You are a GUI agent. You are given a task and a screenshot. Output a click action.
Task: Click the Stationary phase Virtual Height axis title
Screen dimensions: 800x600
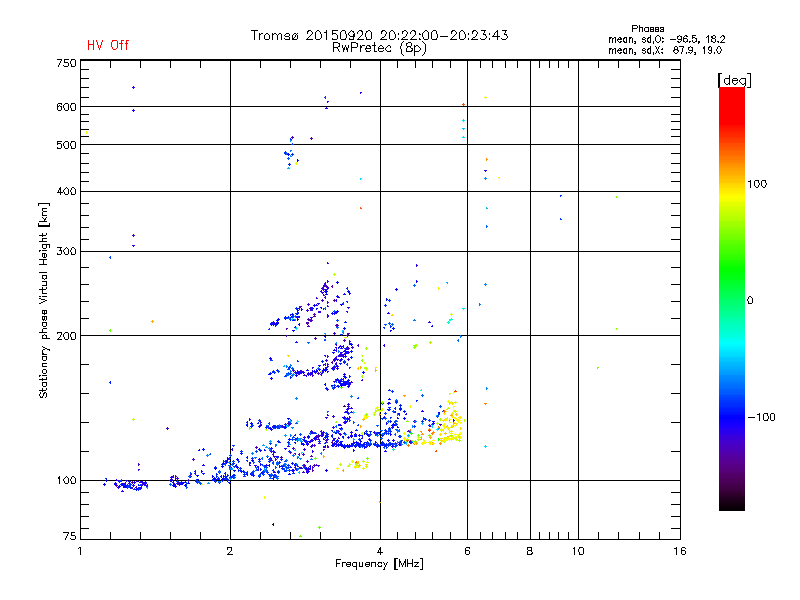coord(43,301)
